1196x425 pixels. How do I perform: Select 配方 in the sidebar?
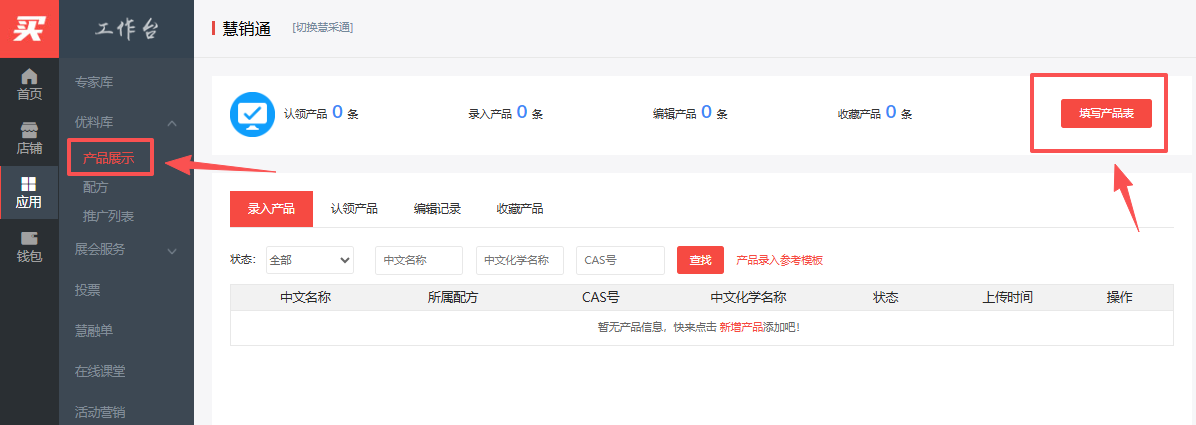96,187
